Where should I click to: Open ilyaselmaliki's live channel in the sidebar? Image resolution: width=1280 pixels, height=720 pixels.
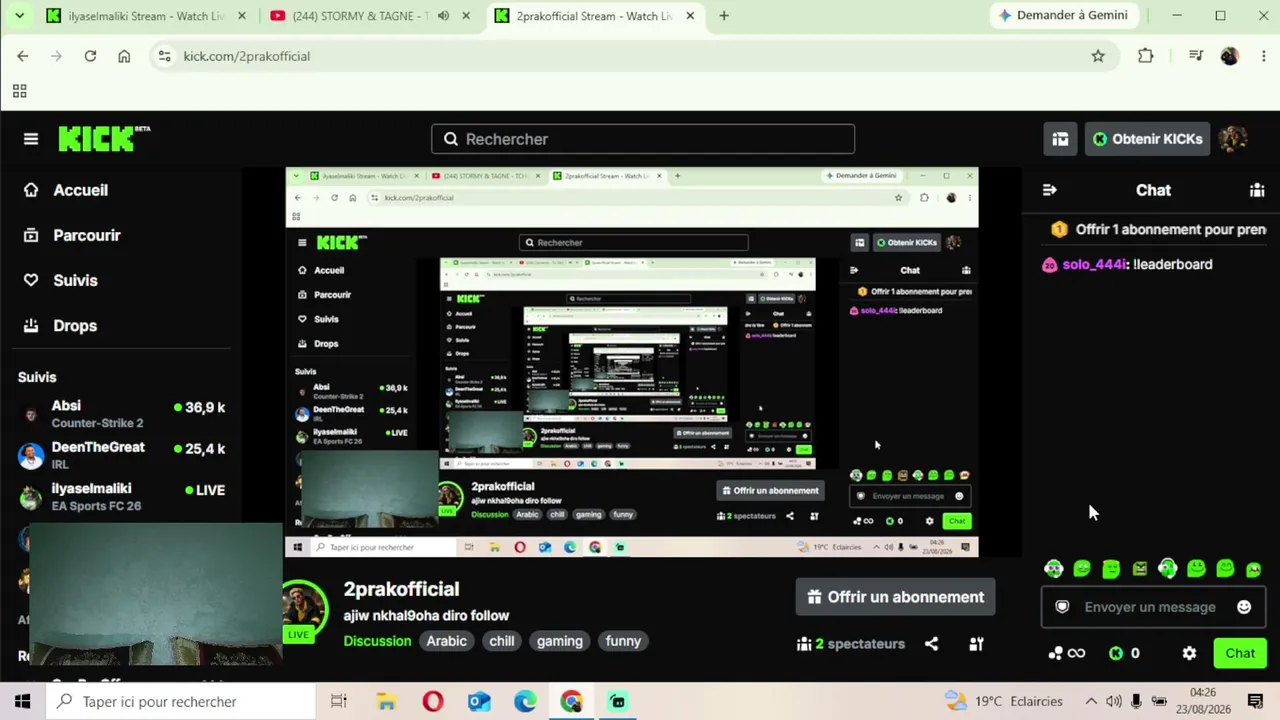(x=122, y=497)
